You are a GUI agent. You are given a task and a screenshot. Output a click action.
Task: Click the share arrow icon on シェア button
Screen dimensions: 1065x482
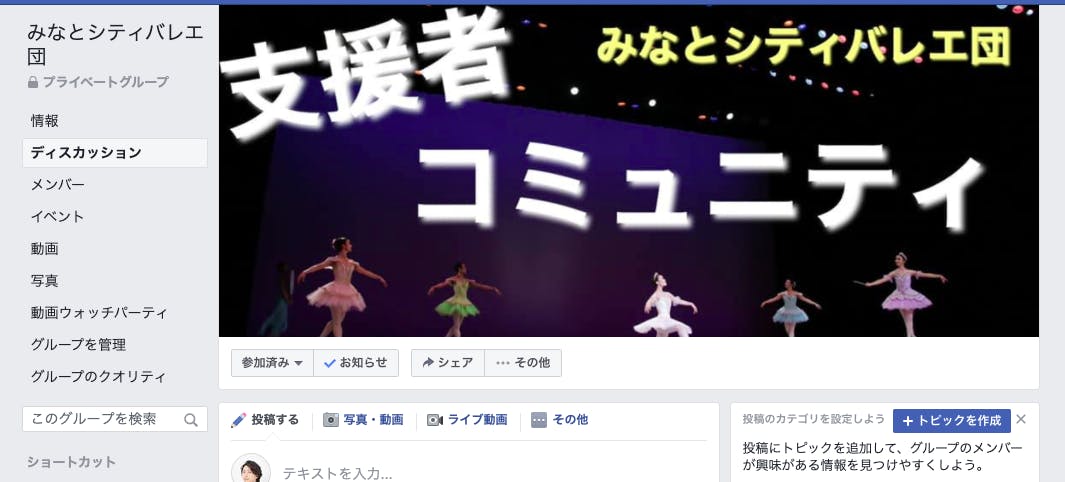pyautogui.click(x=427, y=363)
